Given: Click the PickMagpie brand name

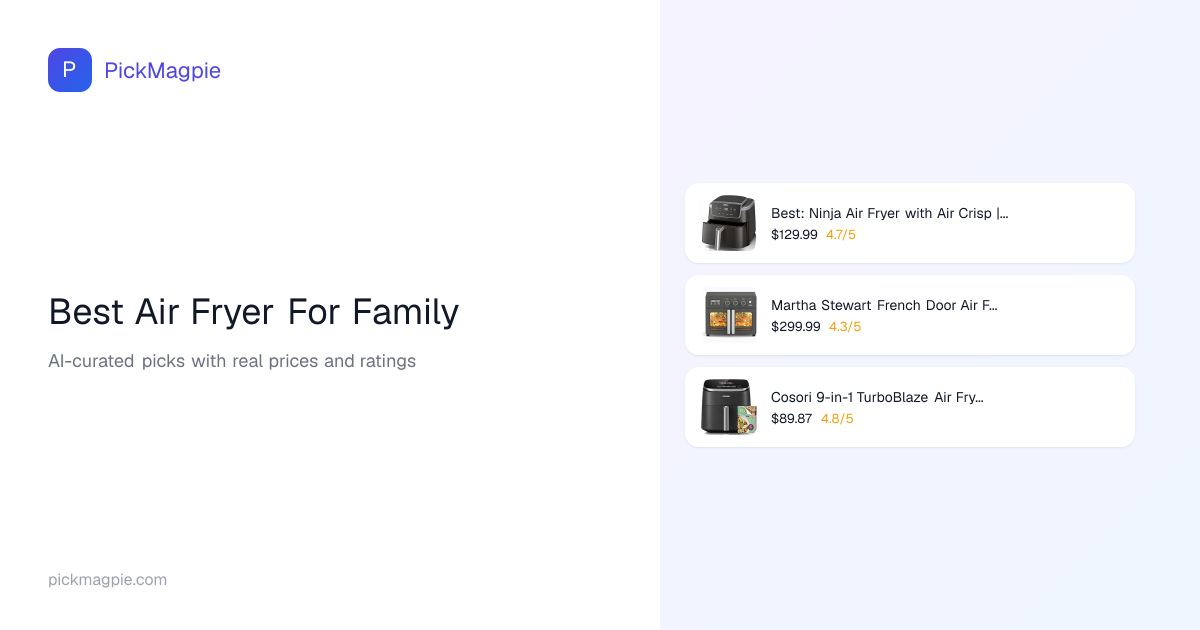Looking at the screenshot, I should tap(162, 70).
